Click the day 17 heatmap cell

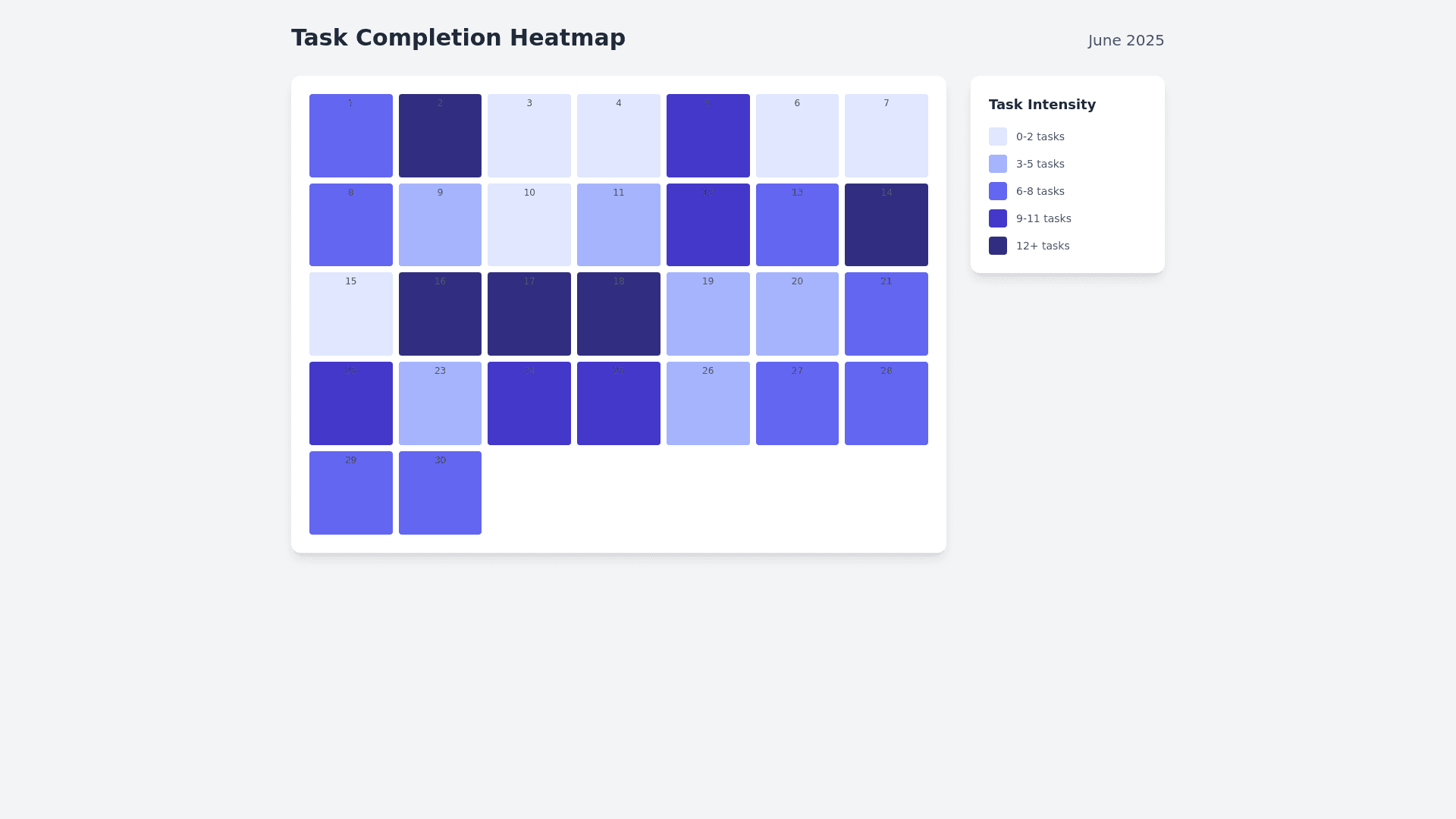tap(529, 314)
